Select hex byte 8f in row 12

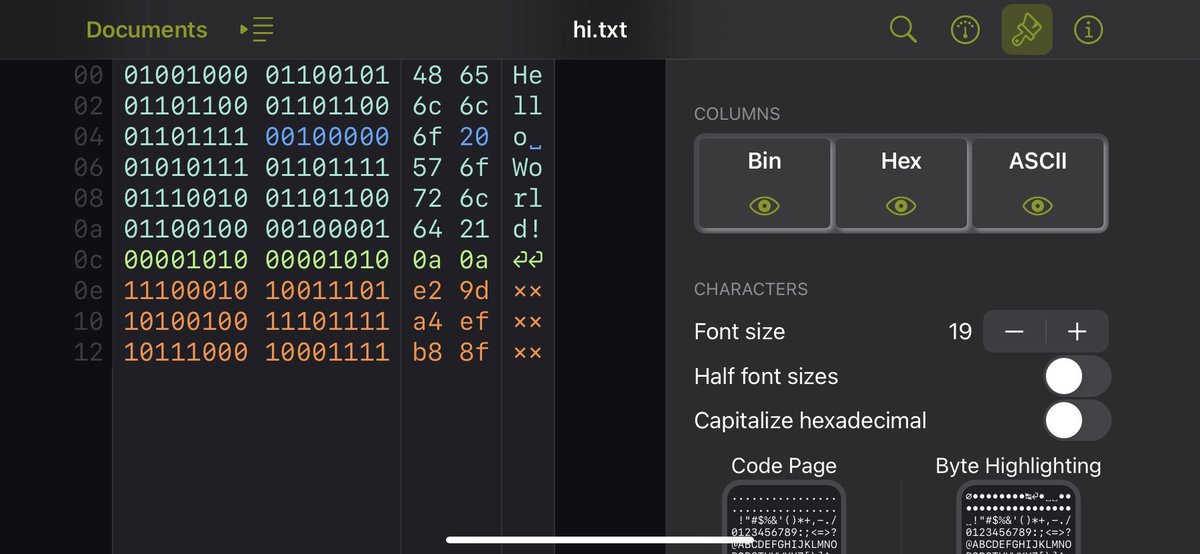[474, 352]
